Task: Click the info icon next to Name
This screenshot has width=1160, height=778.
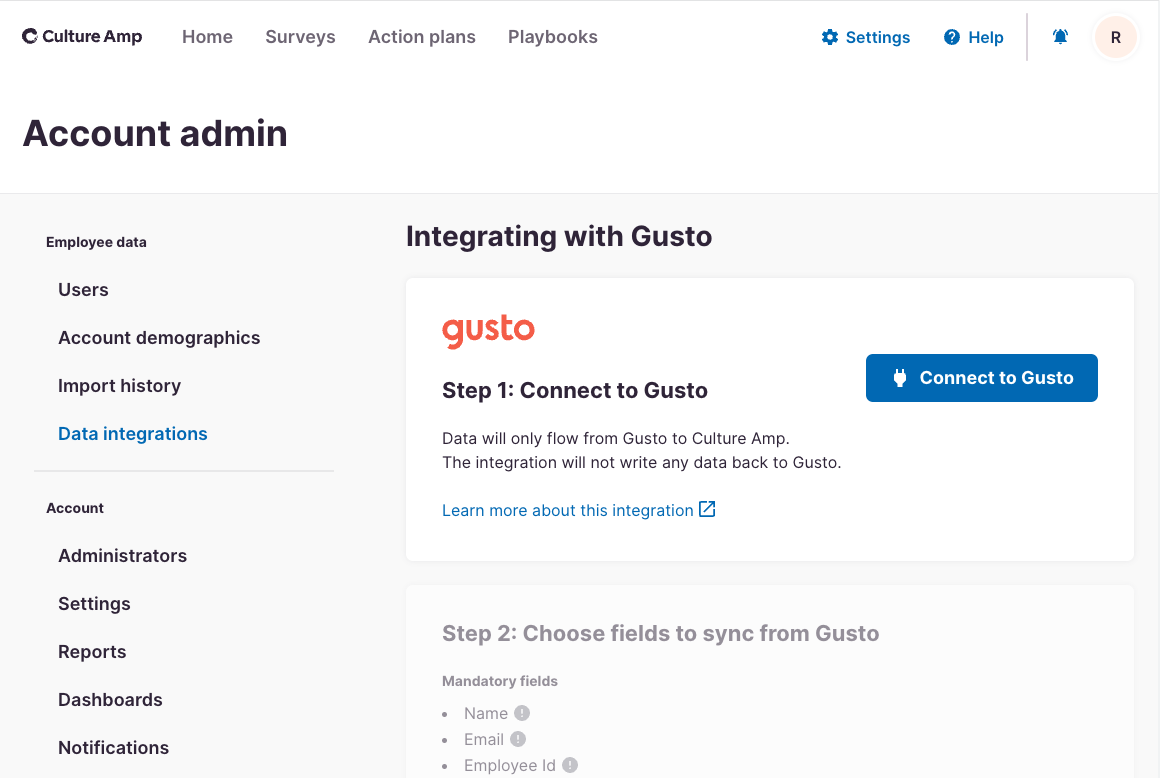Action: (x=522, y=713)
